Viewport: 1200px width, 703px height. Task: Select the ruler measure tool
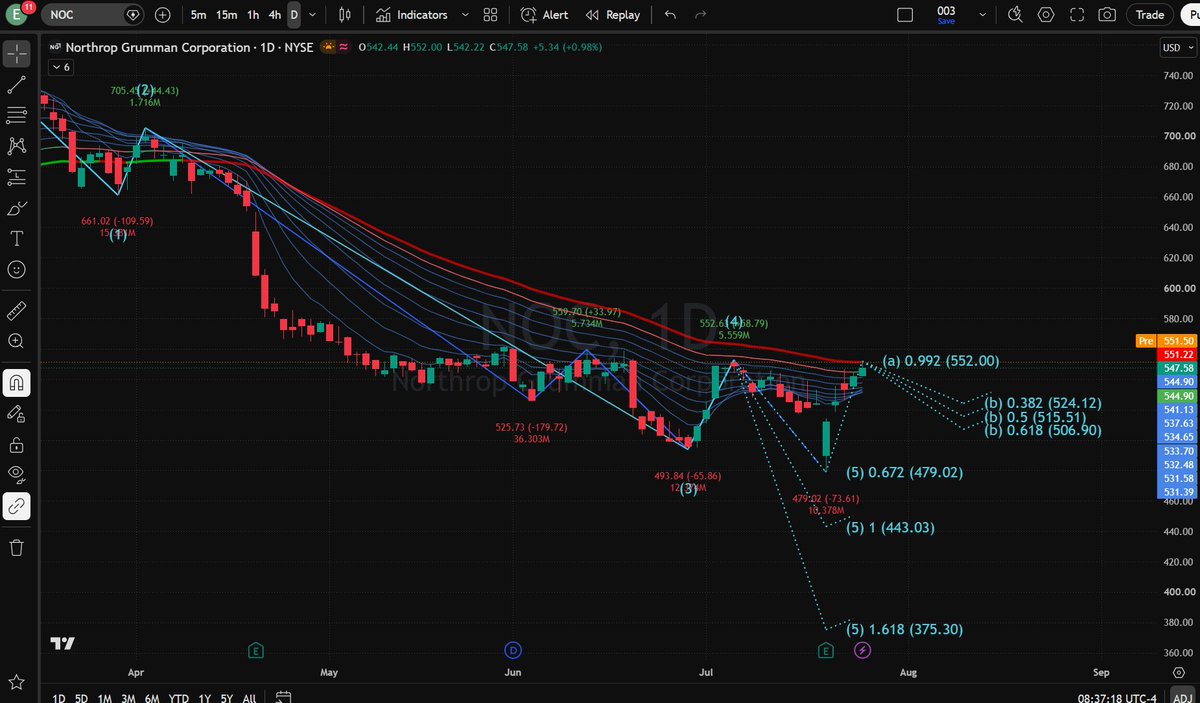[16, 309]
